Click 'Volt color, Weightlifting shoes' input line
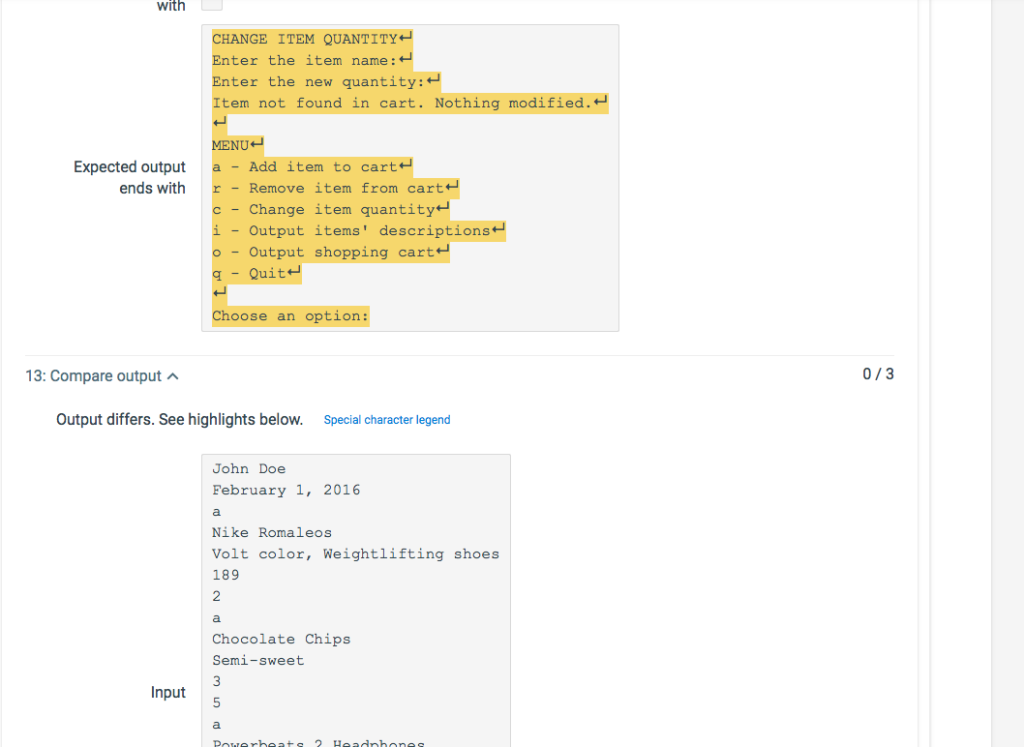The image size is (1024, 747). [x=356, y=554]
